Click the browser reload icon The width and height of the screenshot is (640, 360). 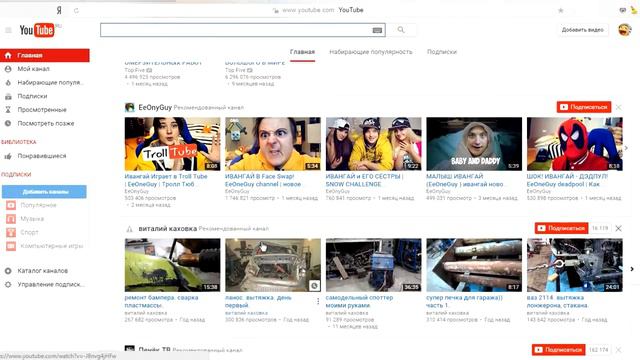point(76,11)
